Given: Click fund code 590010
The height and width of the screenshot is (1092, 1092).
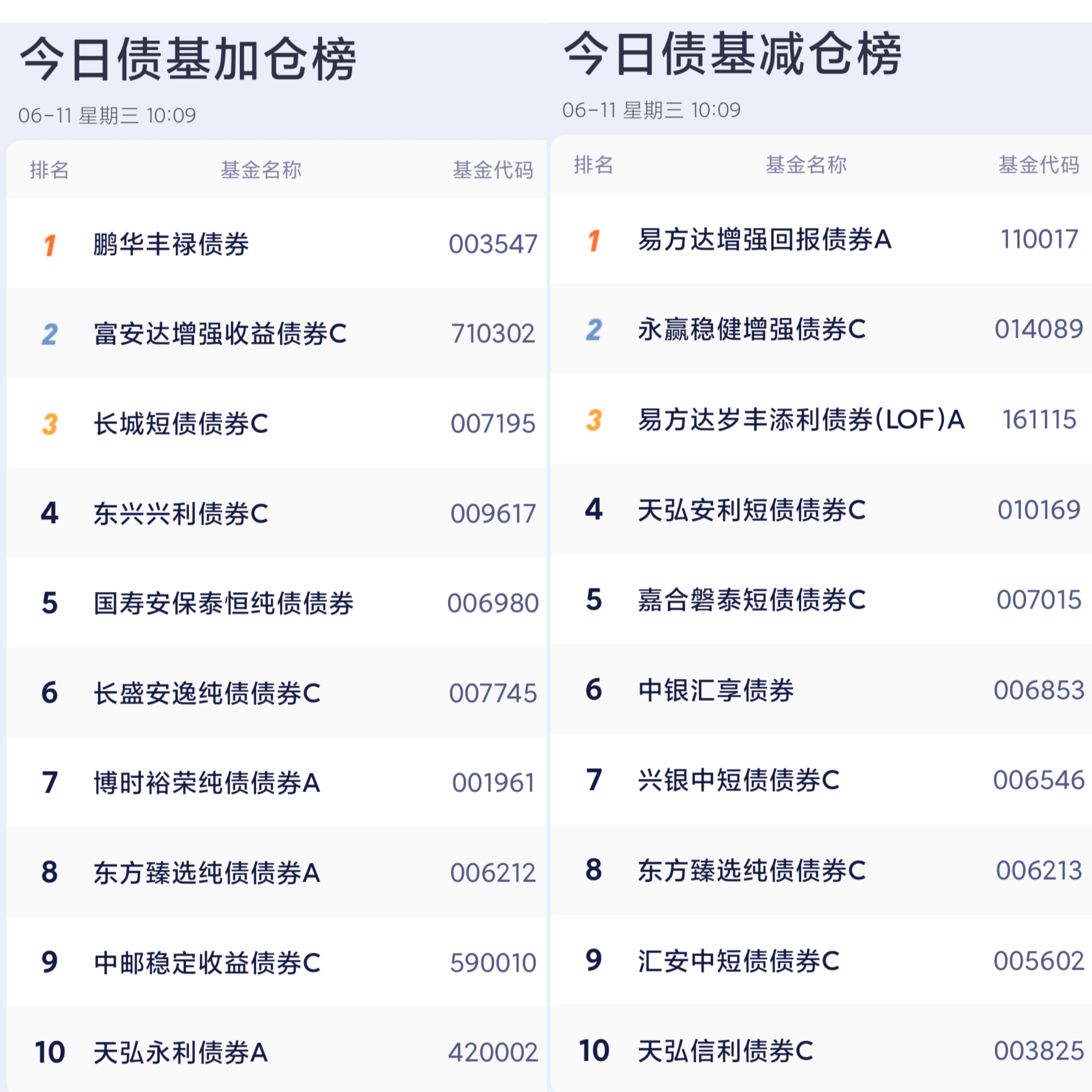Looking at the screenshot, I should pyautogui.click(x=493, y=963).
